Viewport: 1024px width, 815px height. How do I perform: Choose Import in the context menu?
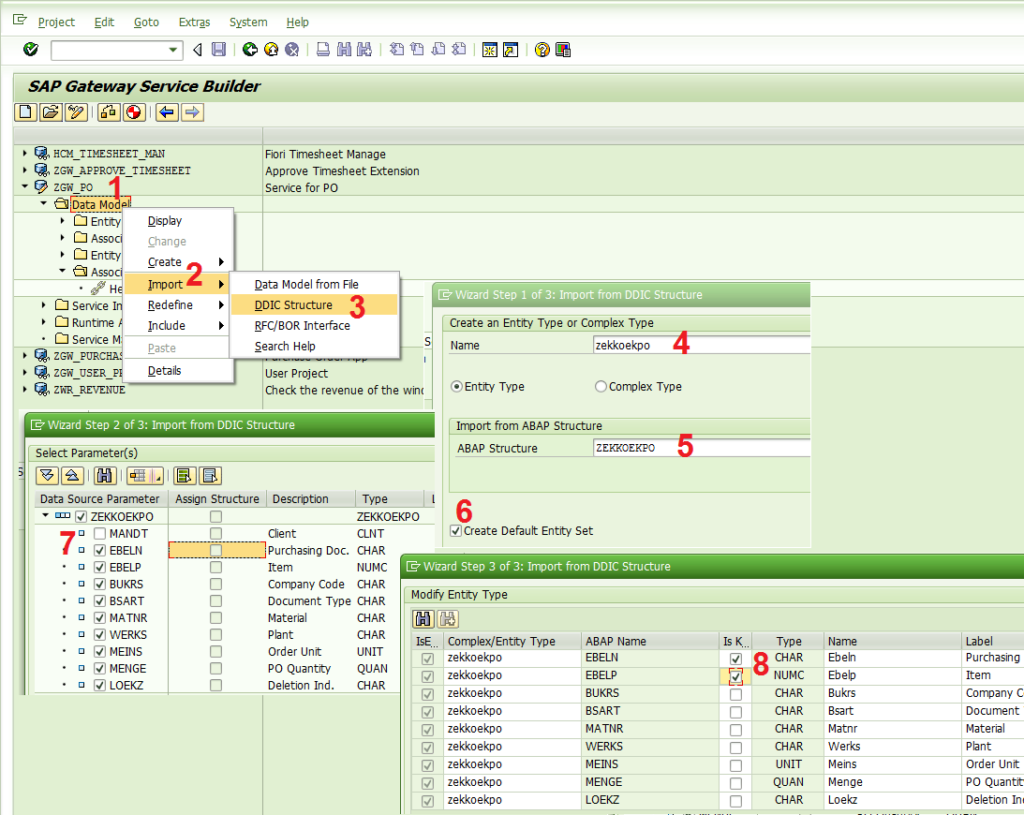(176, 284)
